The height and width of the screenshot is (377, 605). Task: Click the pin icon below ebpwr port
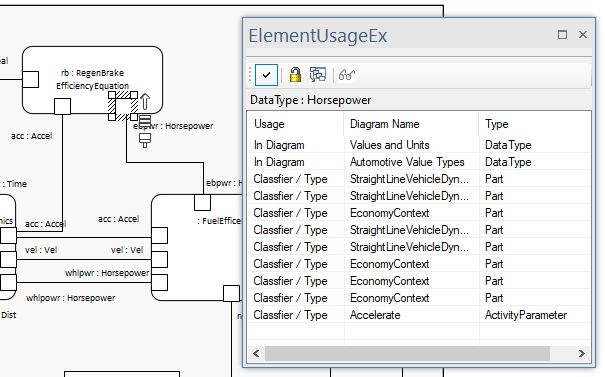click(145, 140)
